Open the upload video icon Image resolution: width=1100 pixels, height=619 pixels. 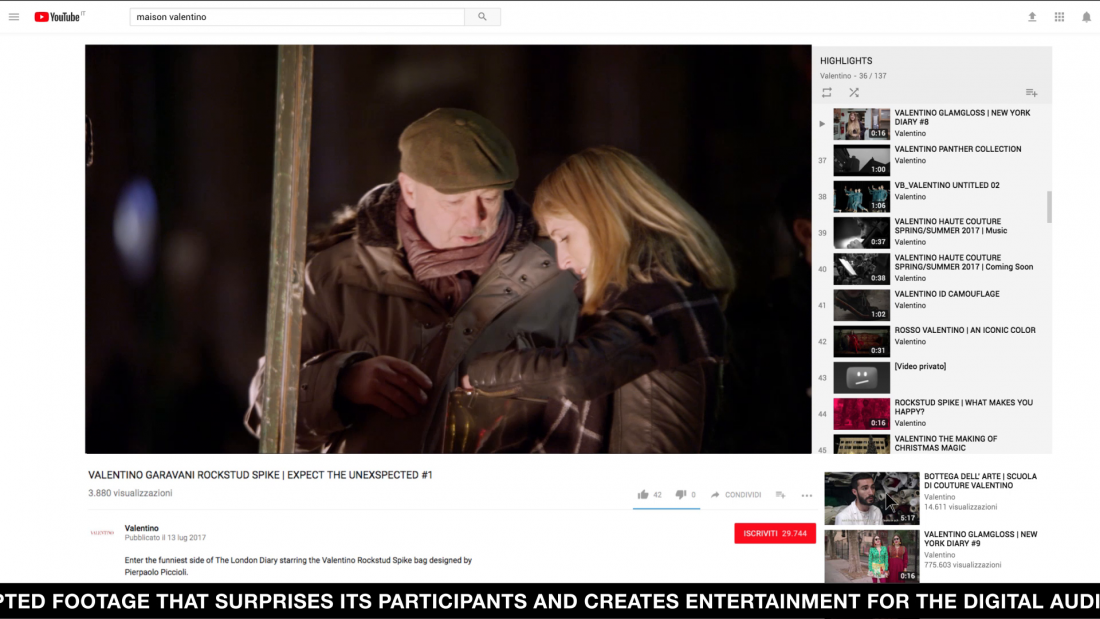(1032, 17)
